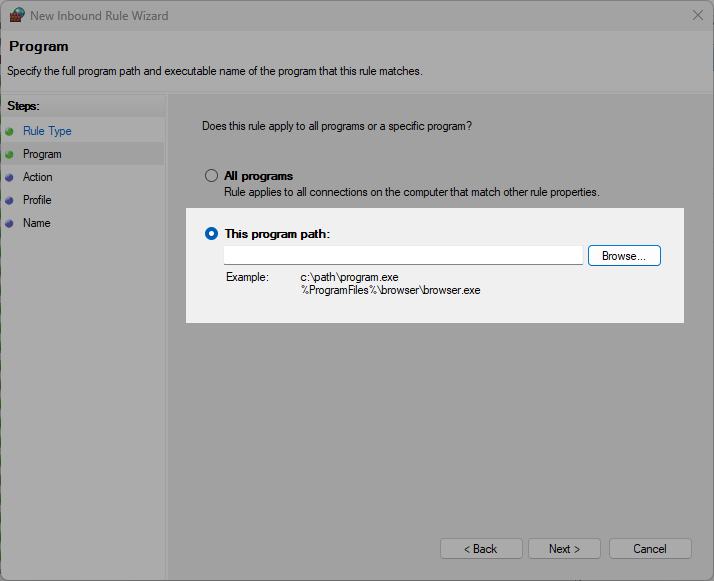Select the This program path option
714x581 pixels.
211,234
